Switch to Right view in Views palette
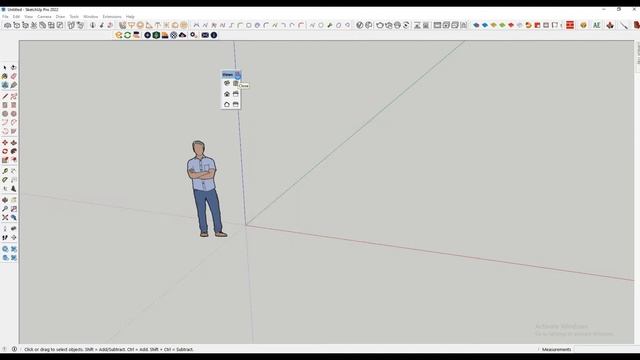Viewport: 640px width, 360px height. tap(236, 94)
